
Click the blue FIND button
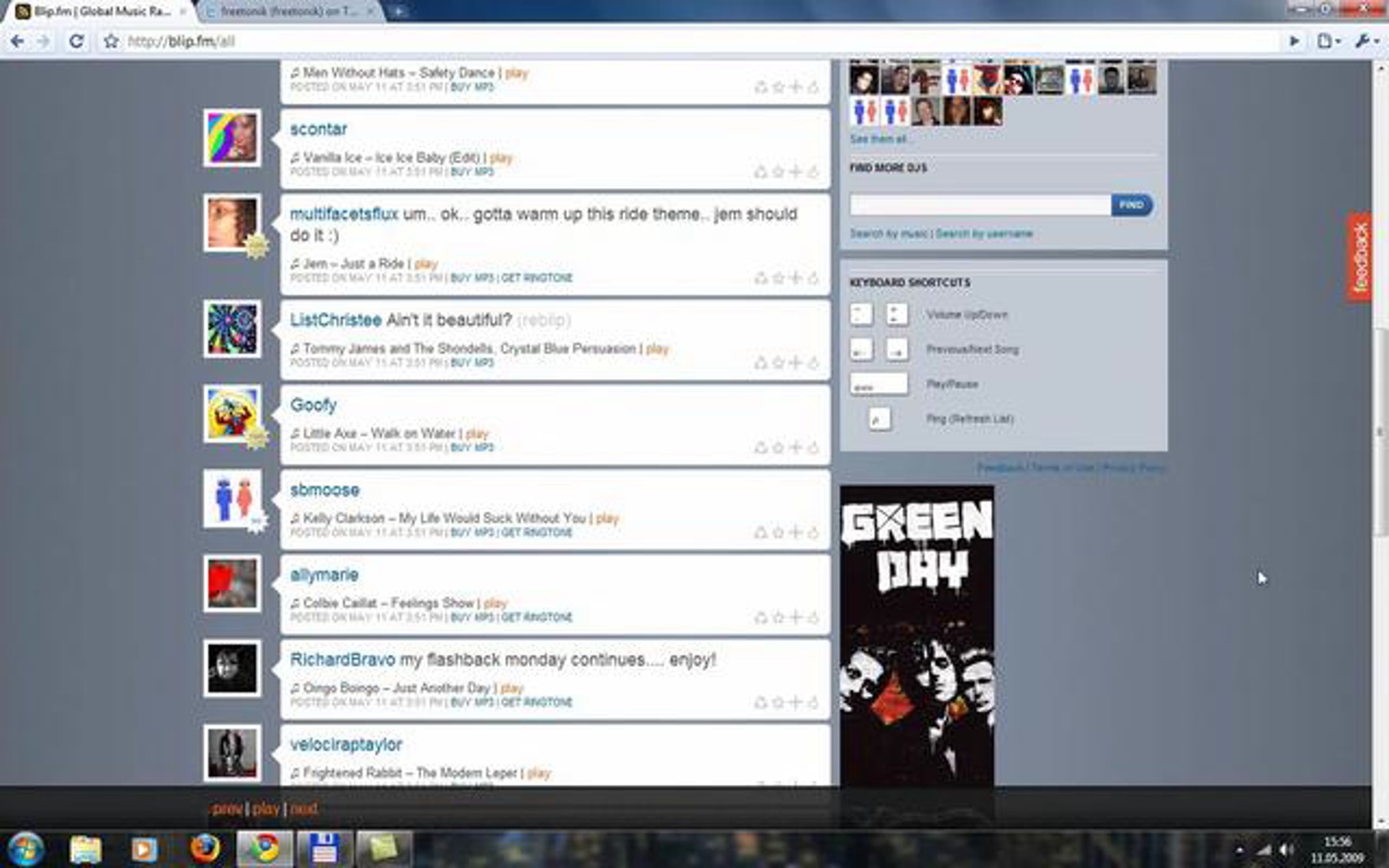coord(1131,205)
